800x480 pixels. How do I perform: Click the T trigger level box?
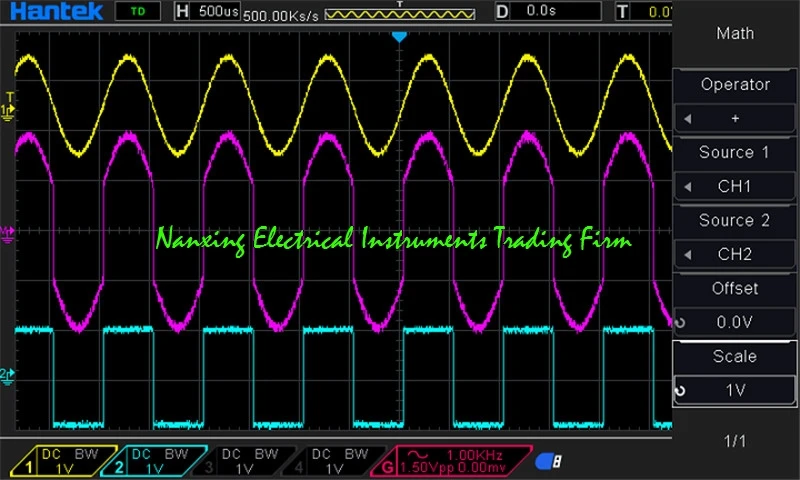644,11
